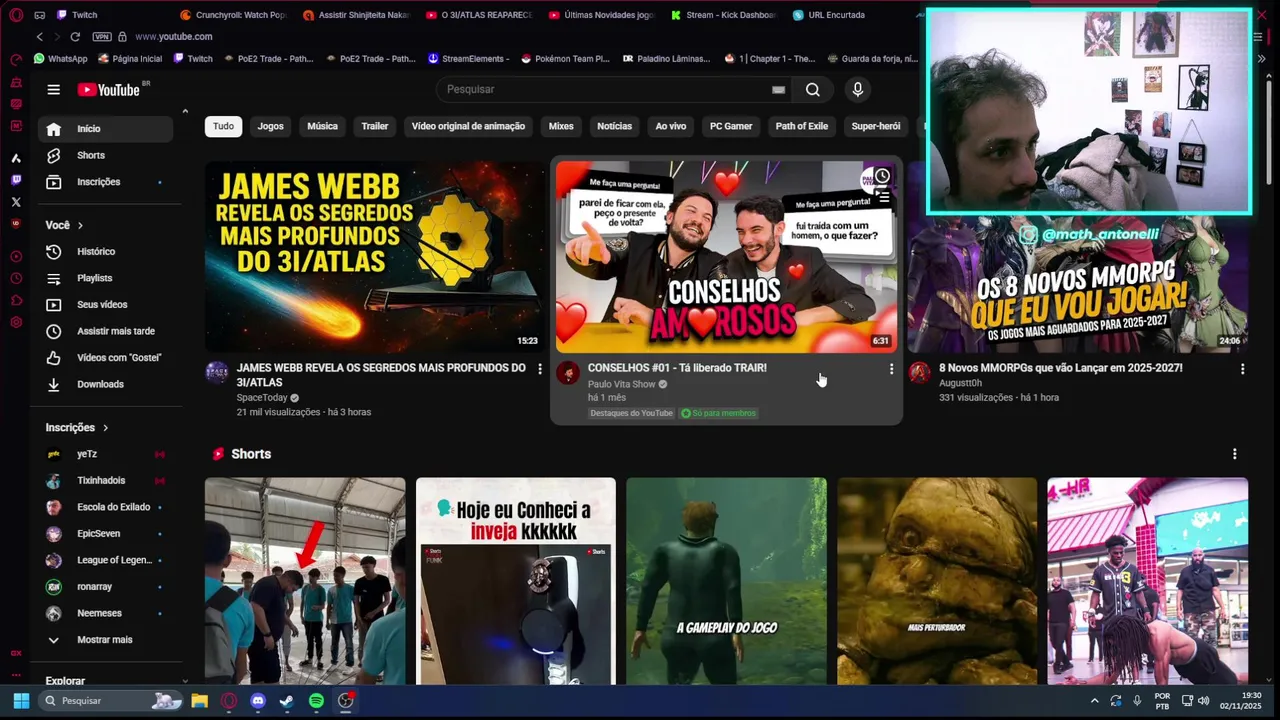This screenshot has width=1280, height=720.
Task: Open more options for 8 Novos MMORPGs video
Action: [1243, 369]
